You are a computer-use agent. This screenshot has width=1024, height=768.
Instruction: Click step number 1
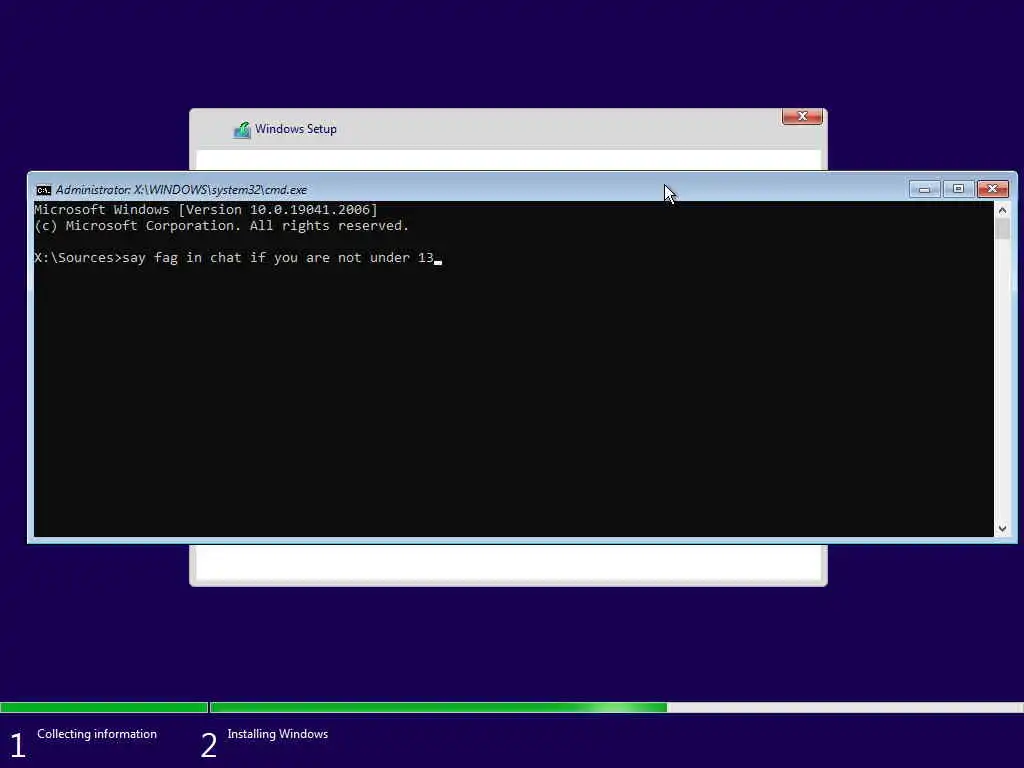tap(18, 745)
